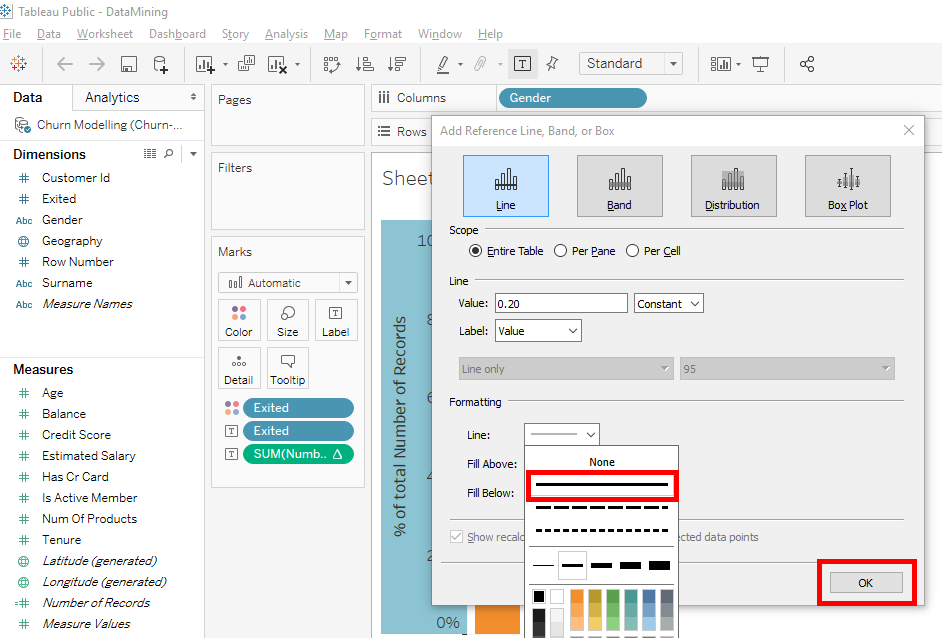This screenshot has height=638, width=942.
Task: Click the Sort ascending toolbar icon
Action: (365, 64)
